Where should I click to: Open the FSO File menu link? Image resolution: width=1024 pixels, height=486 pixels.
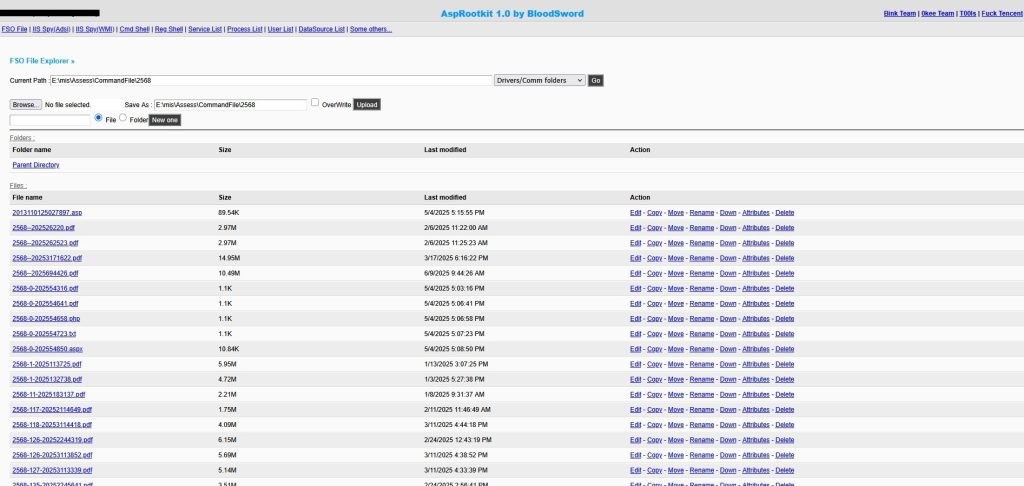(15, 29)
